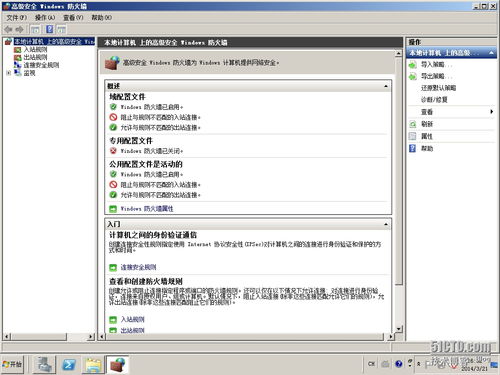Click the properties icon in actions pane

[x=413, y=136]
